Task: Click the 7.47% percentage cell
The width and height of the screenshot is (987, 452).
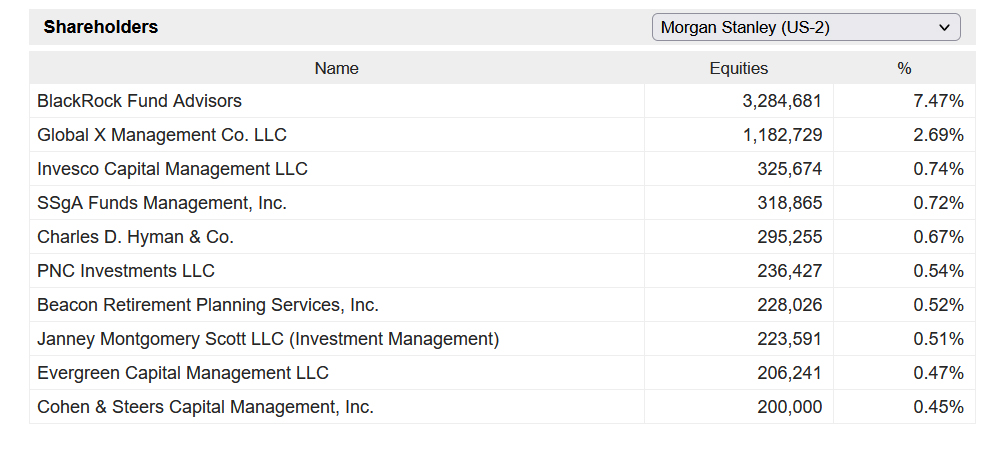Action: point(938,101)
